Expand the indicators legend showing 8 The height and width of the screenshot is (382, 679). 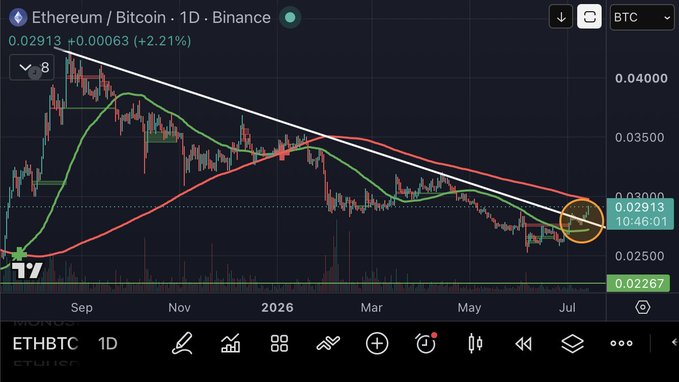coord(32,68)
